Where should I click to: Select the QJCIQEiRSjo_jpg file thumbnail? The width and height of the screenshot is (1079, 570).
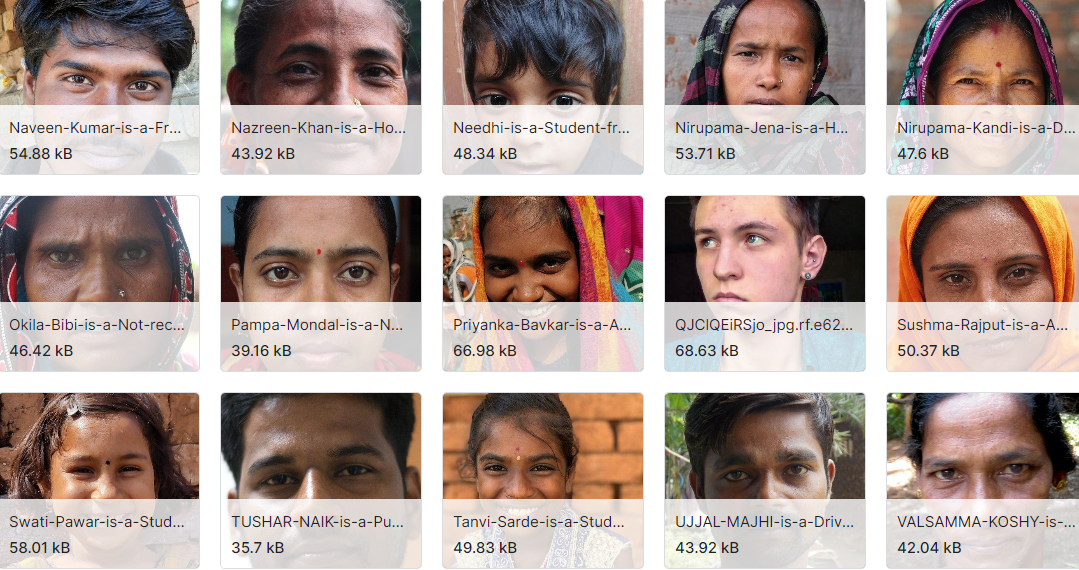tap(765, 284)
